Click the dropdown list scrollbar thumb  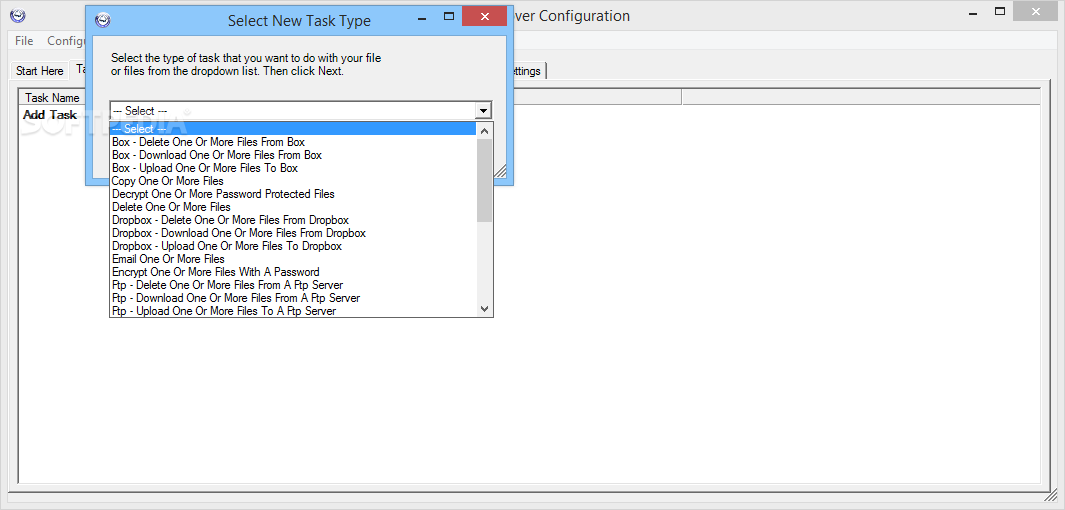pyautogui.click(x=484, y=181)
